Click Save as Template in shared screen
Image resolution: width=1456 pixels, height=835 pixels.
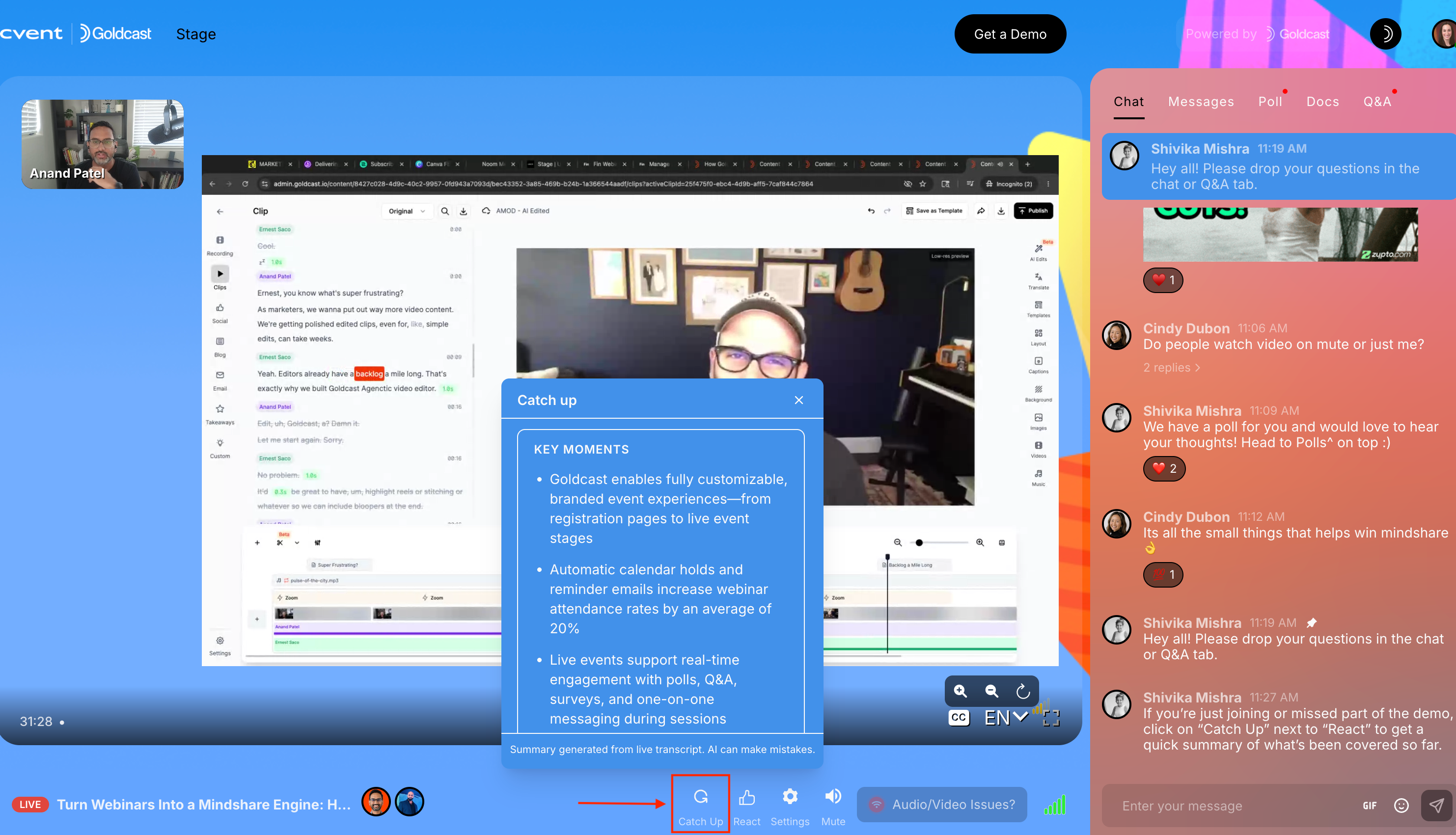[934, 211]
